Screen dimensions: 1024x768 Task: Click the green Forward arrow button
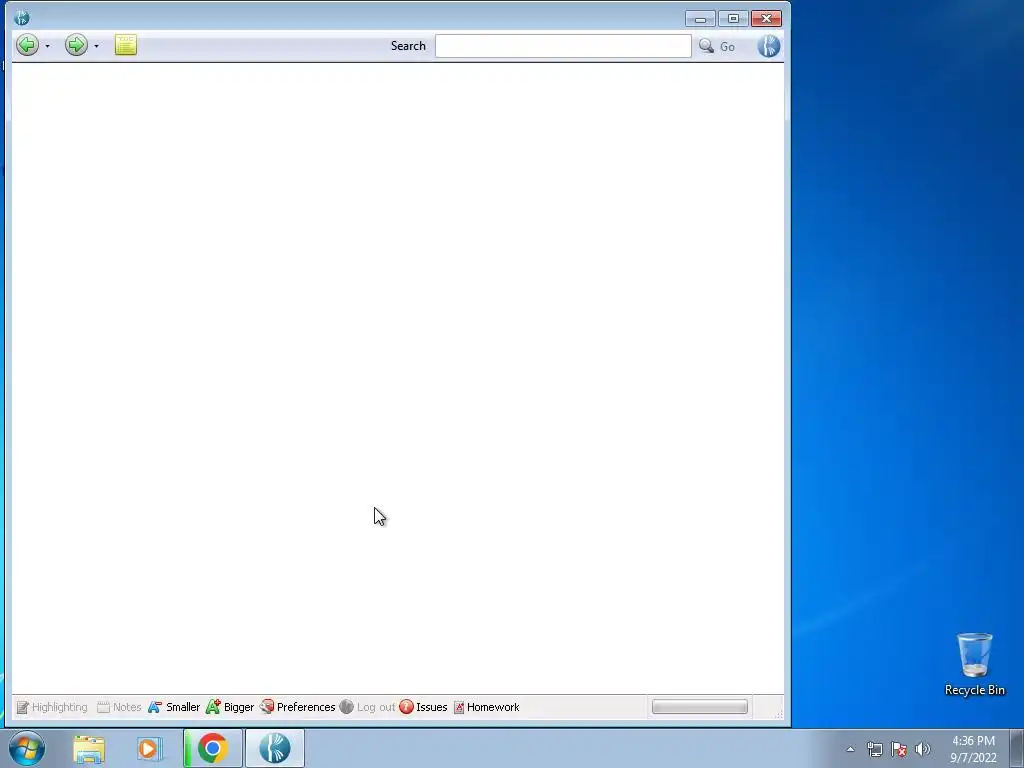[x=76, y=45]
